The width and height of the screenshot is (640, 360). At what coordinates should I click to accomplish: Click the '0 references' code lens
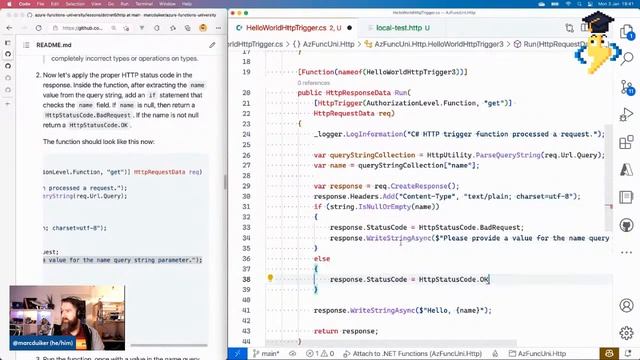[313, 83]
